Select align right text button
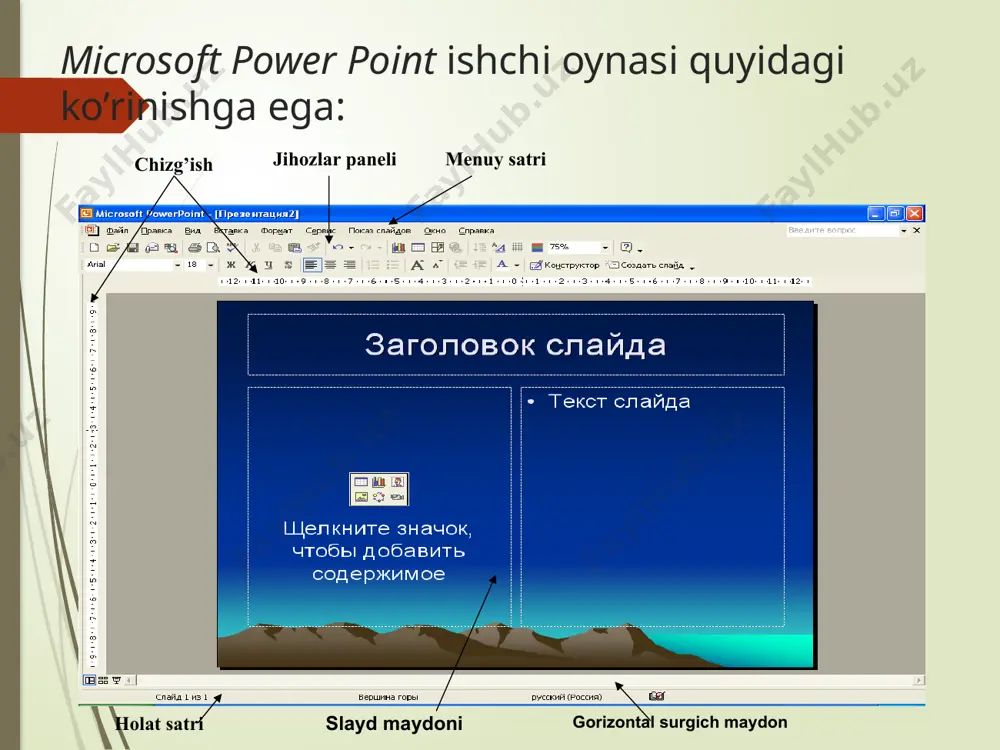The width and height of the screenshot is (1000, 750). (x=349, y=265)
